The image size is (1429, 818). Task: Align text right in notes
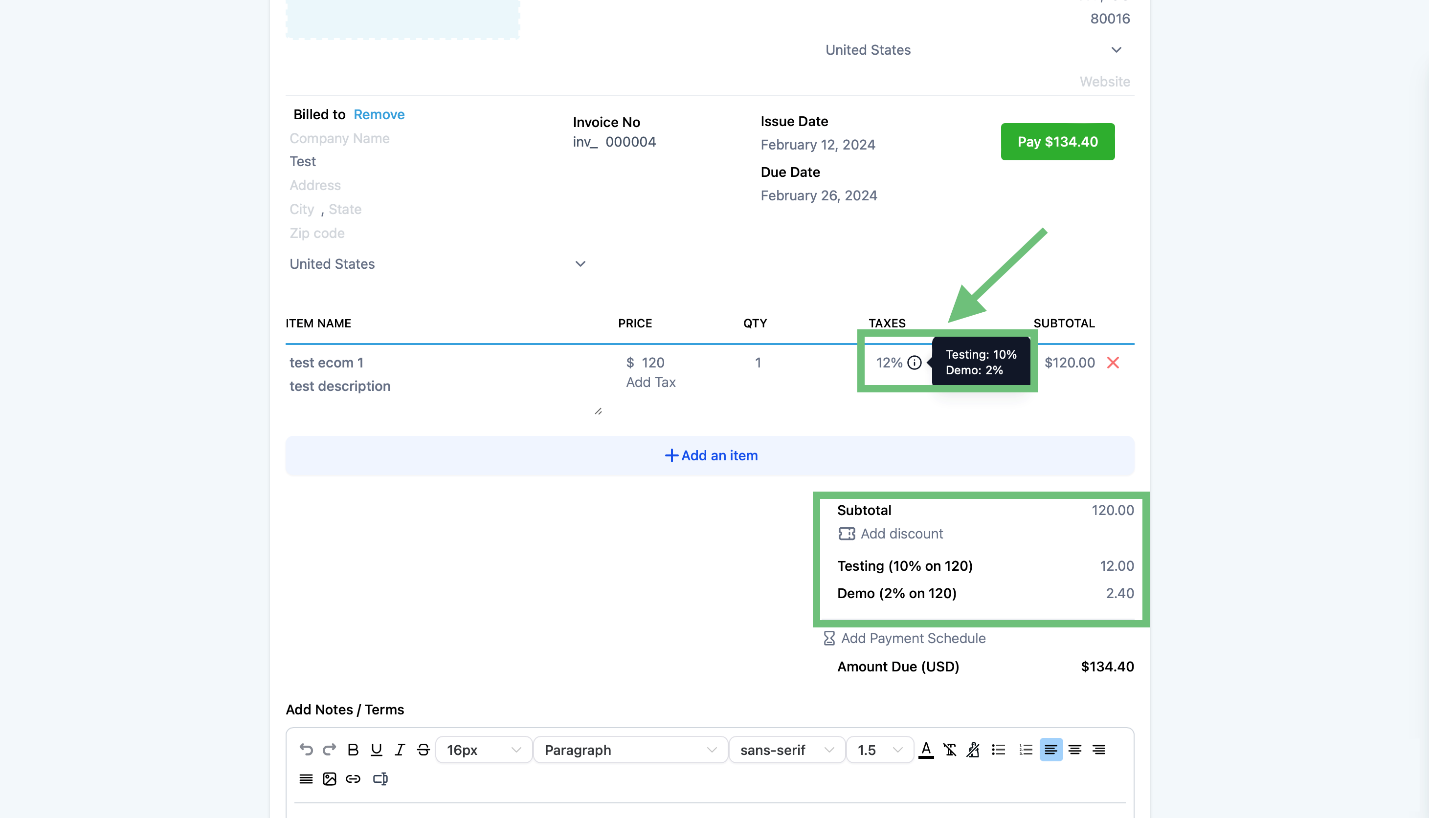tap(1099, 750)
